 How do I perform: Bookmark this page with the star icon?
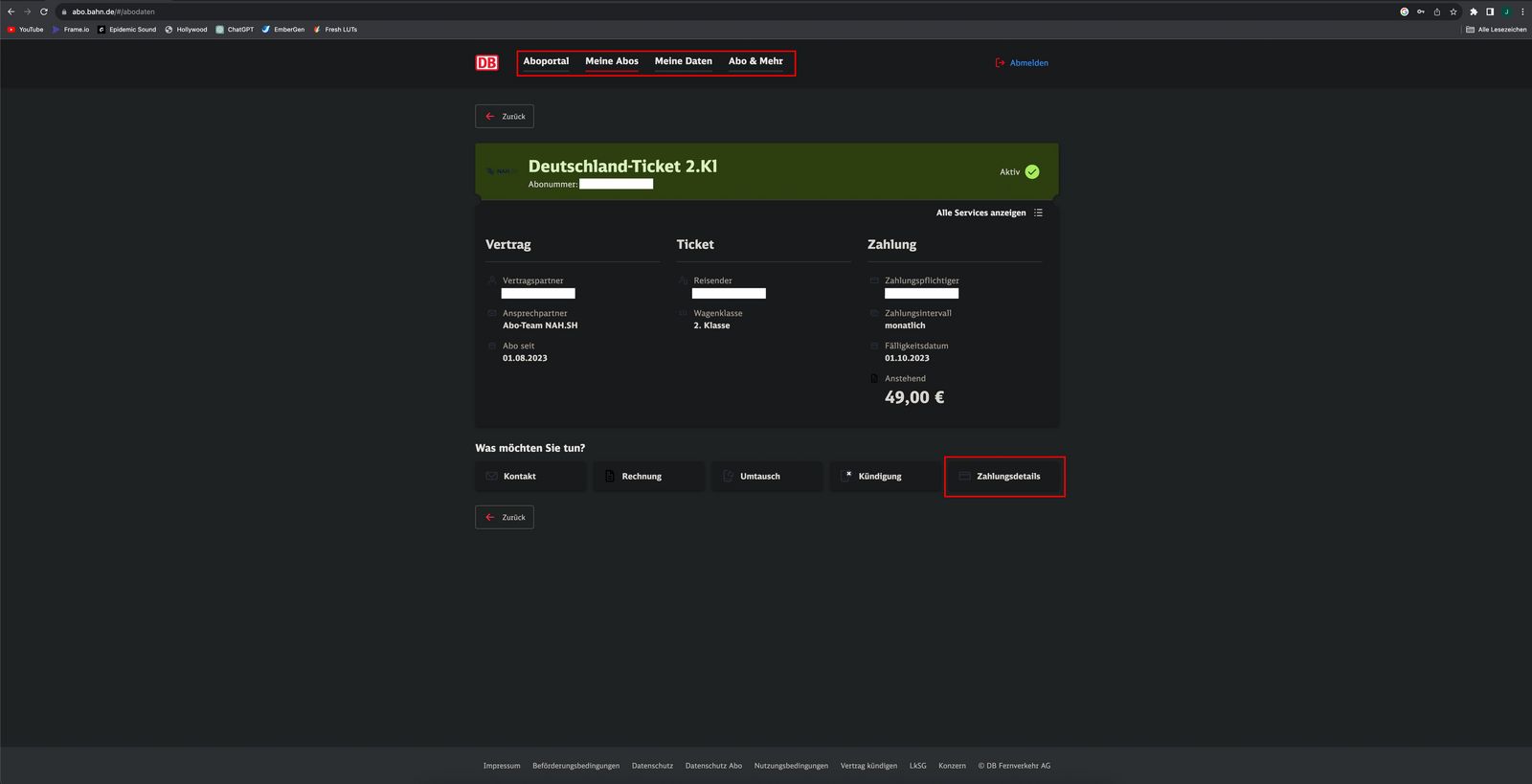tap(1453, 11)
